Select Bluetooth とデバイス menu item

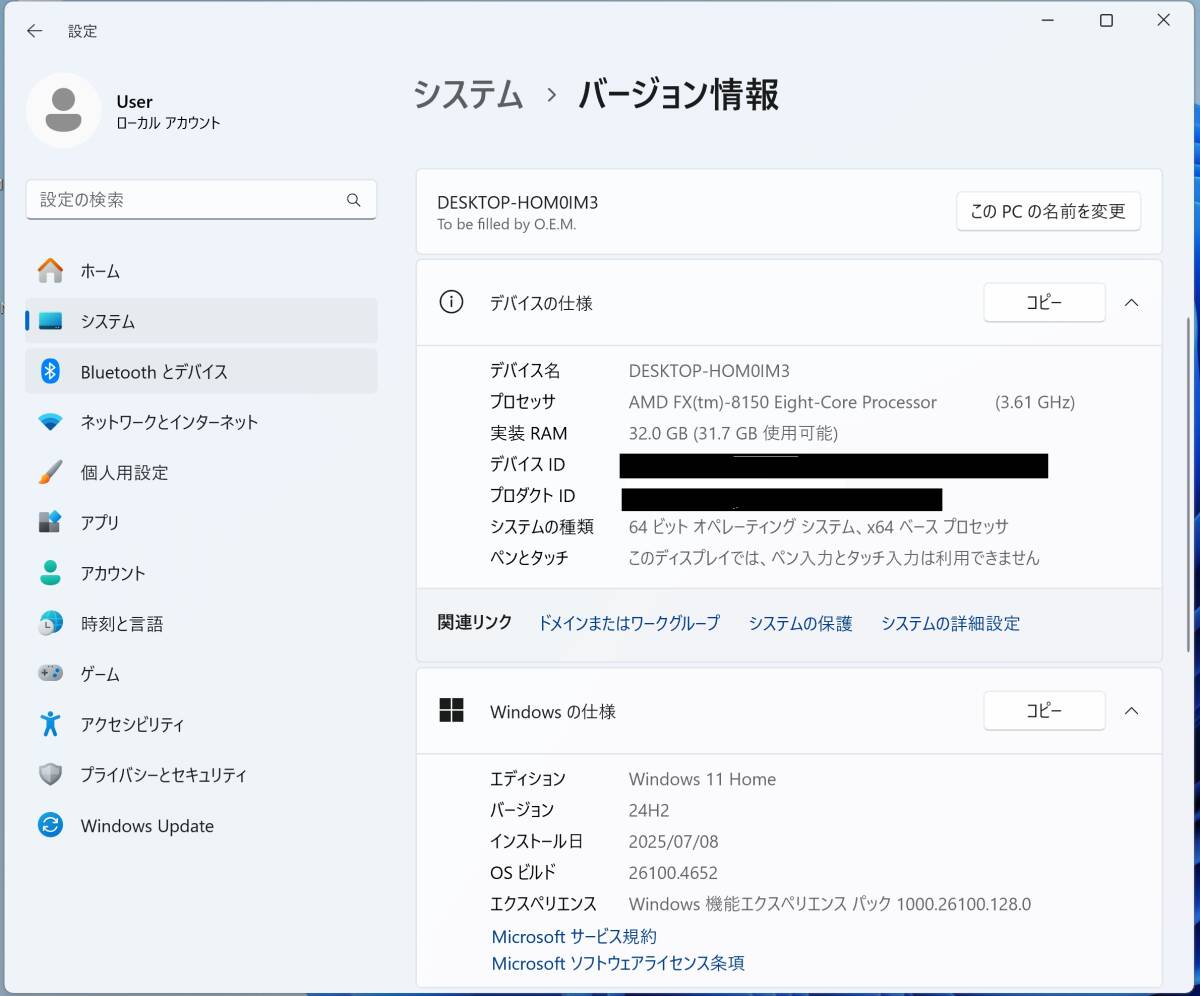coord(201,371)
